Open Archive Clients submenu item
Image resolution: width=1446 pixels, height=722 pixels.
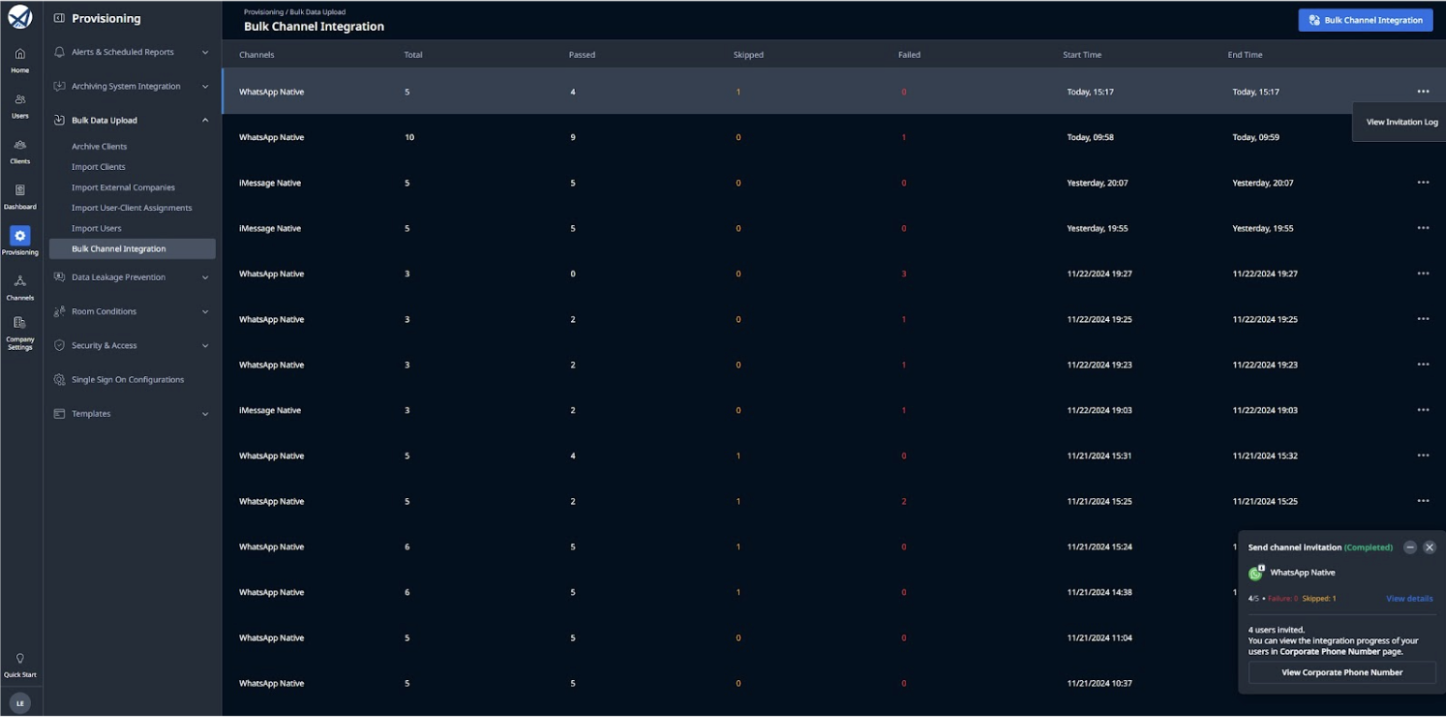[99, 146]
